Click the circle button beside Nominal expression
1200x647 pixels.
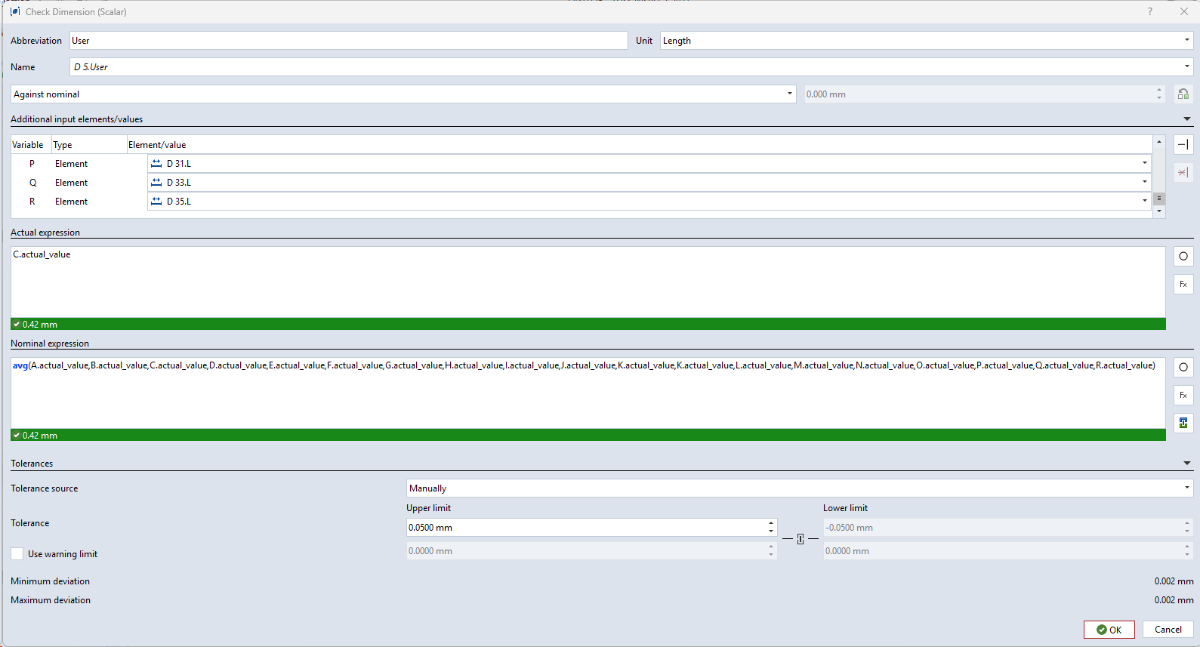[x=1183, y=368]
